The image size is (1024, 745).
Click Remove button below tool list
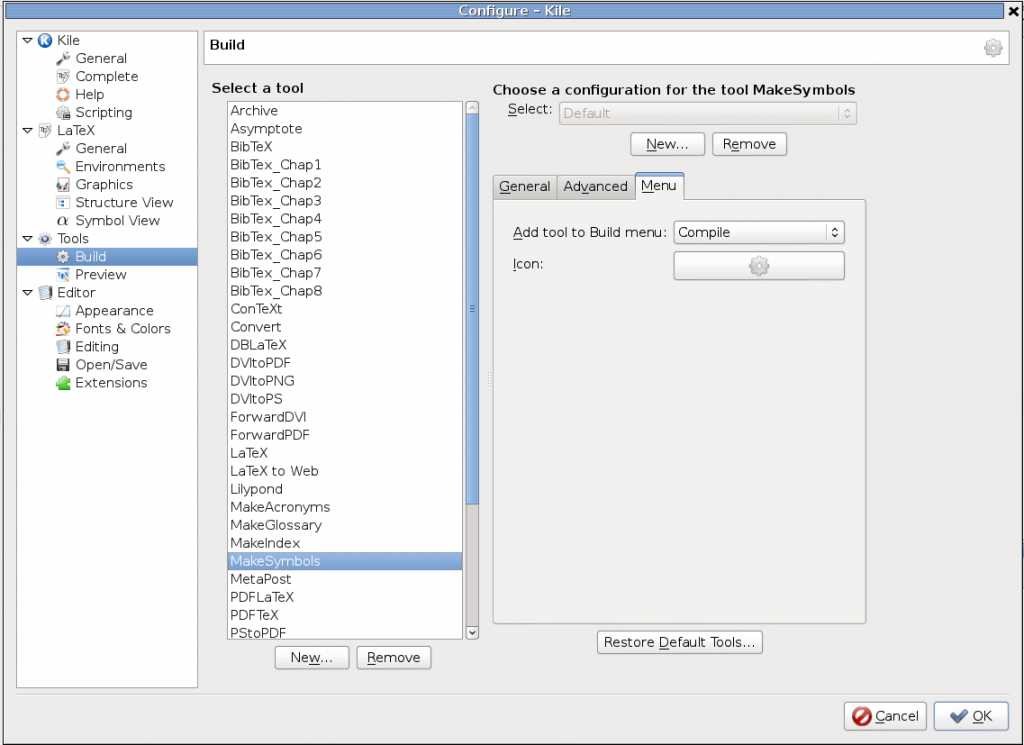pyautogui.click(x=394, y=658)
